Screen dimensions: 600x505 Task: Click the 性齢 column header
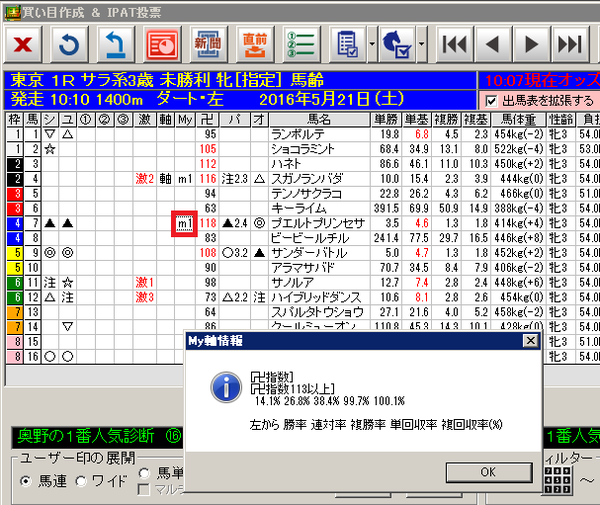[x=561, y=119]
